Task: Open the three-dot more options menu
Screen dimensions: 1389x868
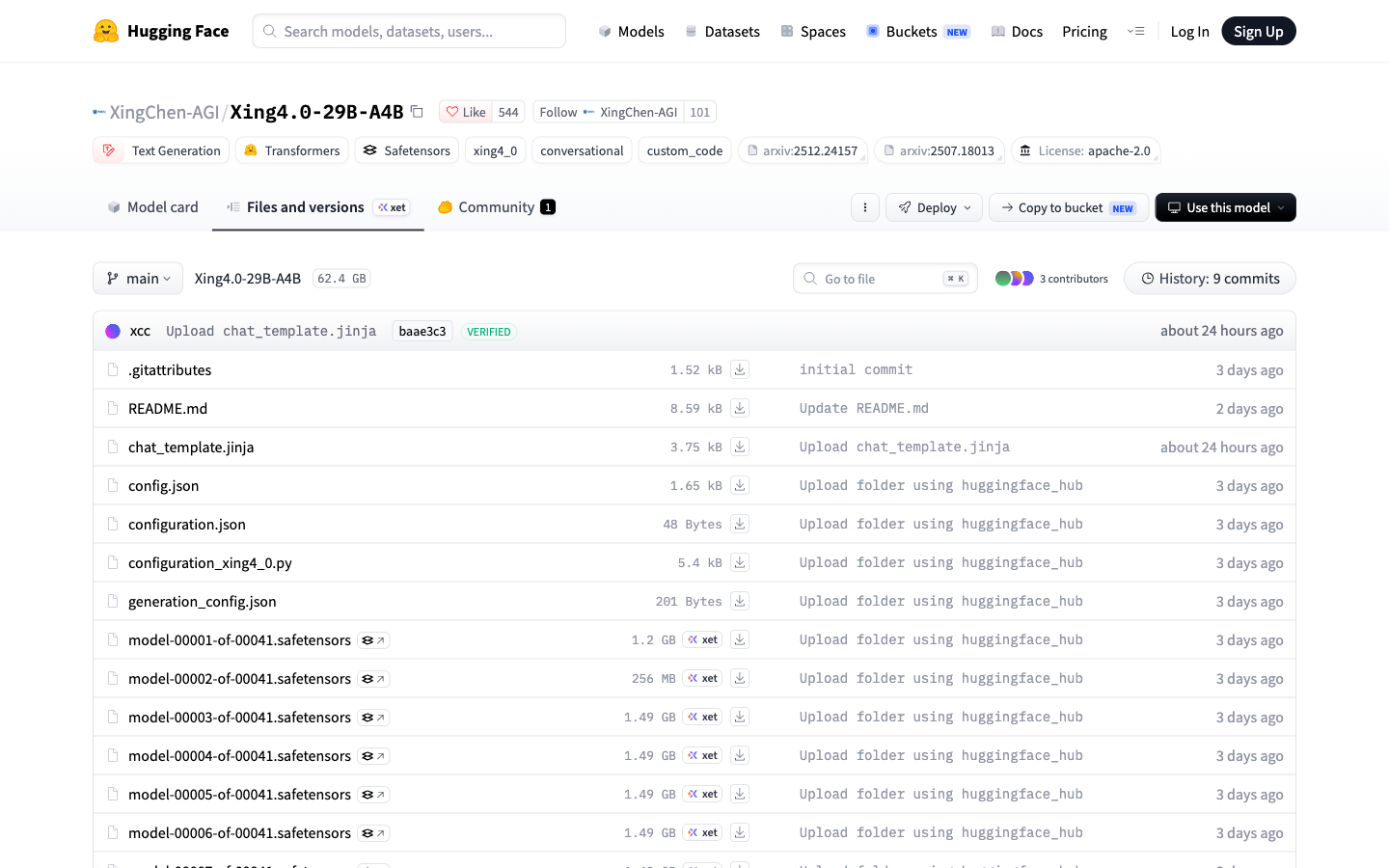Action: point(865,207)
